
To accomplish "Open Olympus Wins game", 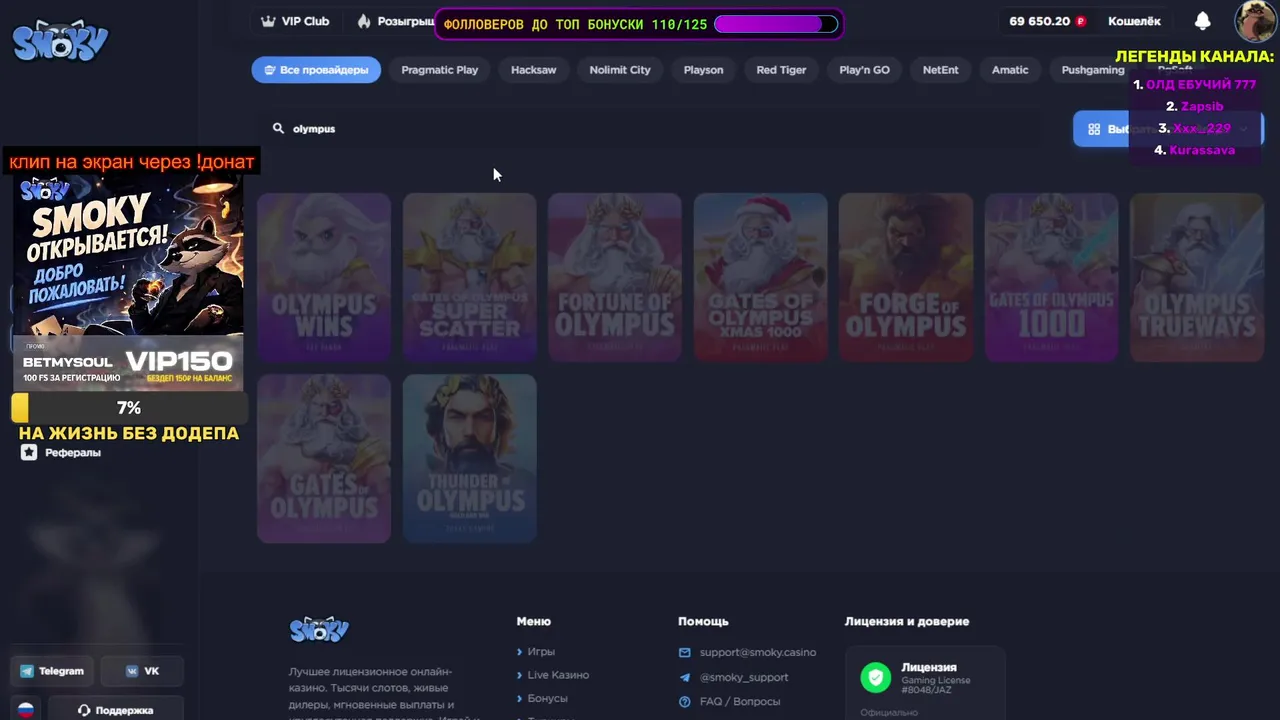I will tap(324, 277).
